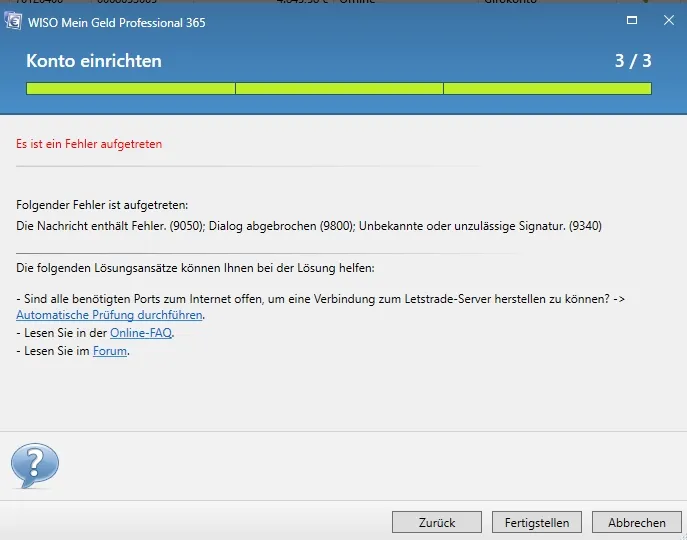This screenshot has width=687, height=540.
Task: Click the last green progress bar segment
Action: click(547, 88)
